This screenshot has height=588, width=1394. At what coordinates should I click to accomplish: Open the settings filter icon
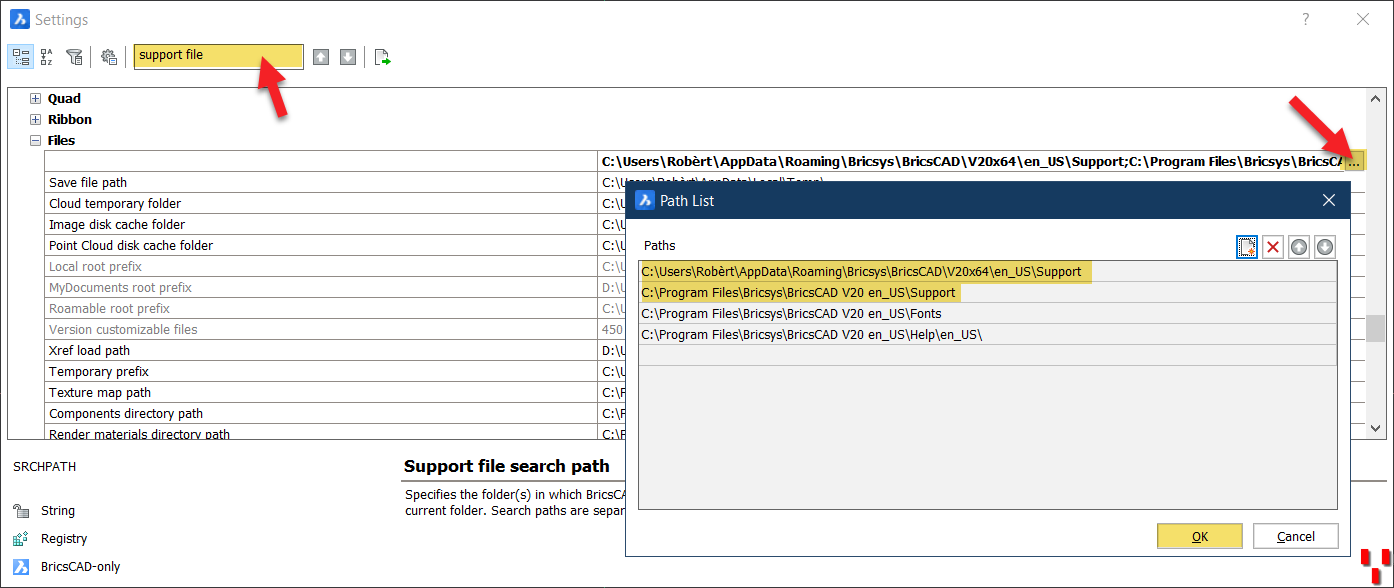click(74, 56)
